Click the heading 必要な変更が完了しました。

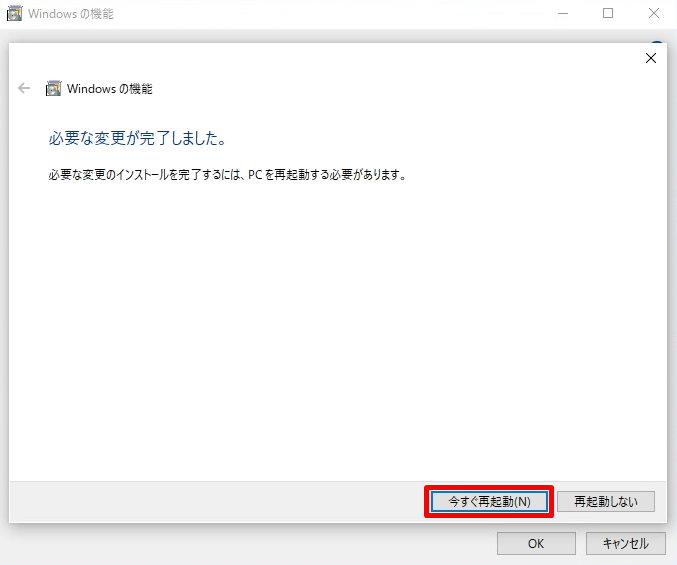coord(137,138)
